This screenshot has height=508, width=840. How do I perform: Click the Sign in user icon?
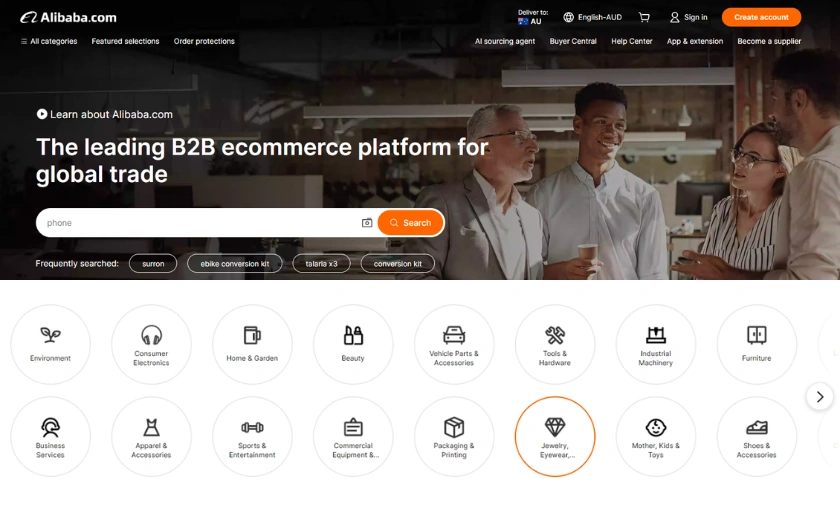(x=674, y=17)
